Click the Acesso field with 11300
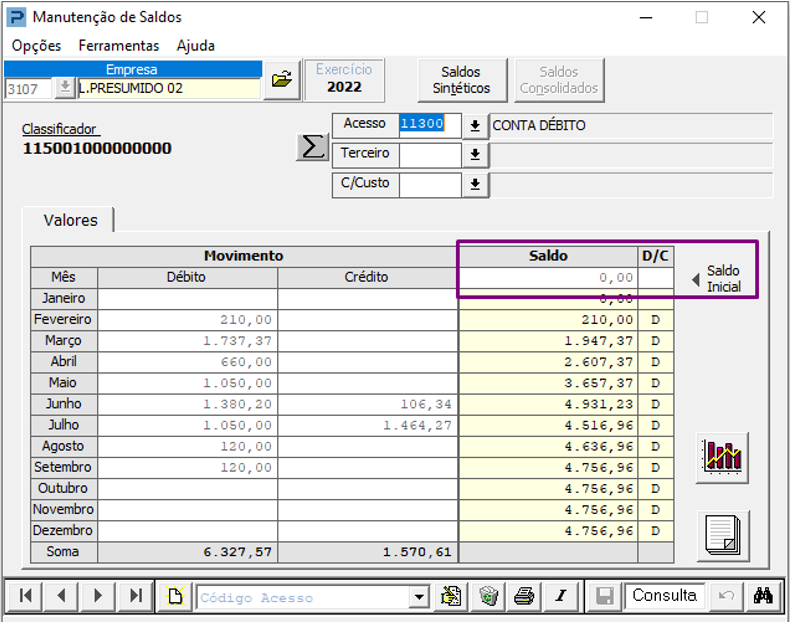The width and height of the screenshot is (793, 628). [429, 124]
